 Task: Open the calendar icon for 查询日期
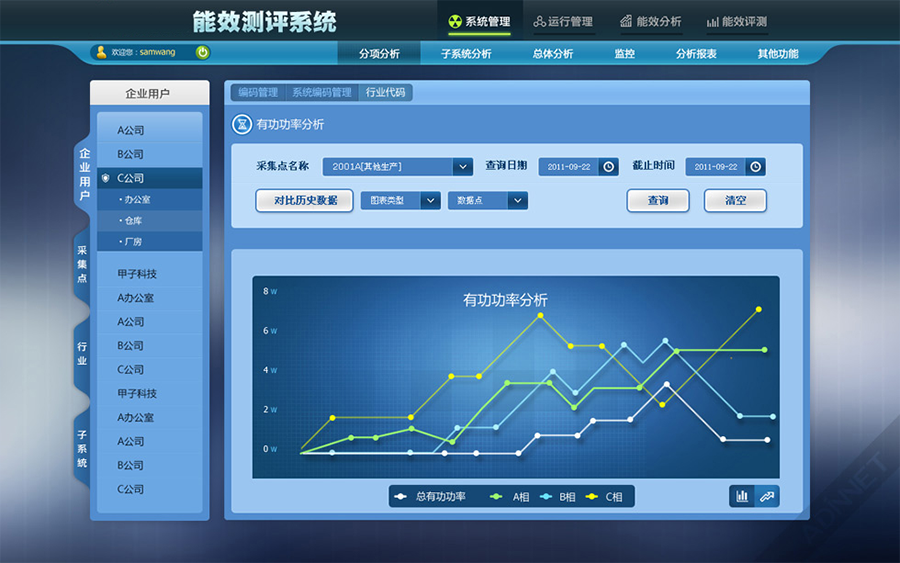tap(608, 167)
